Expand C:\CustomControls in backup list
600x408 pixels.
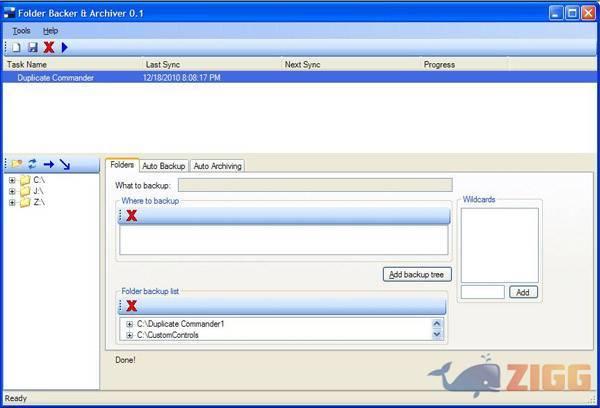(129, 335)
